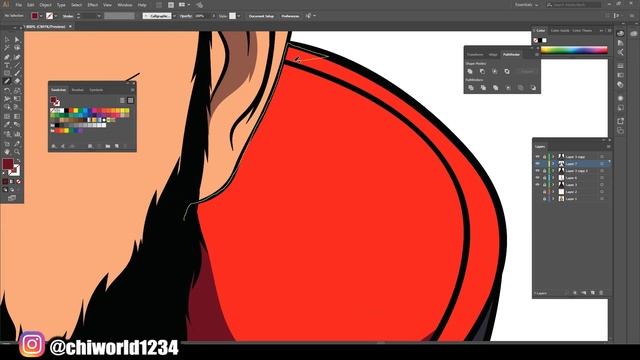Image resolution: width=640 pixels, height=360 pixels.
Task: Click the Minus Back pathfinder icon
Action: coord(533,88)
